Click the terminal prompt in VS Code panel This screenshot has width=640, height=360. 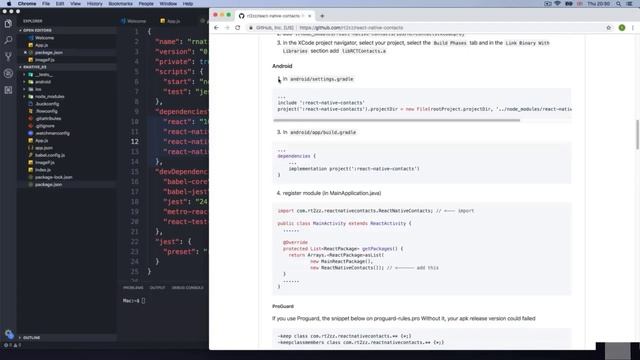coord(133,301)
